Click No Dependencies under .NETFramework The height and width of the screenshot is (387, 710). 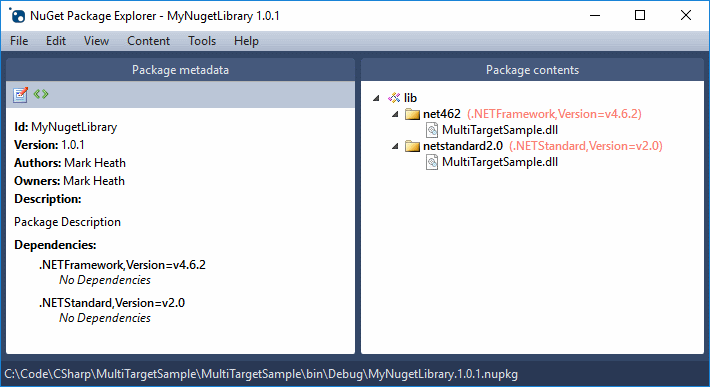[x=105, y=280]
